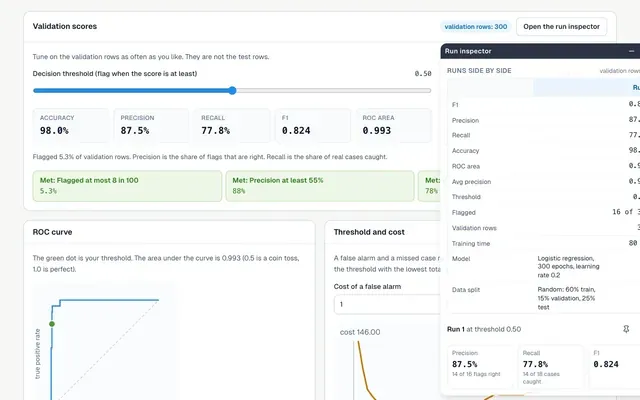This screenshot has height=400, width=640.
Task: Select the ACCURACY 98.0% card in Validation scores
Action: point(71,125)
